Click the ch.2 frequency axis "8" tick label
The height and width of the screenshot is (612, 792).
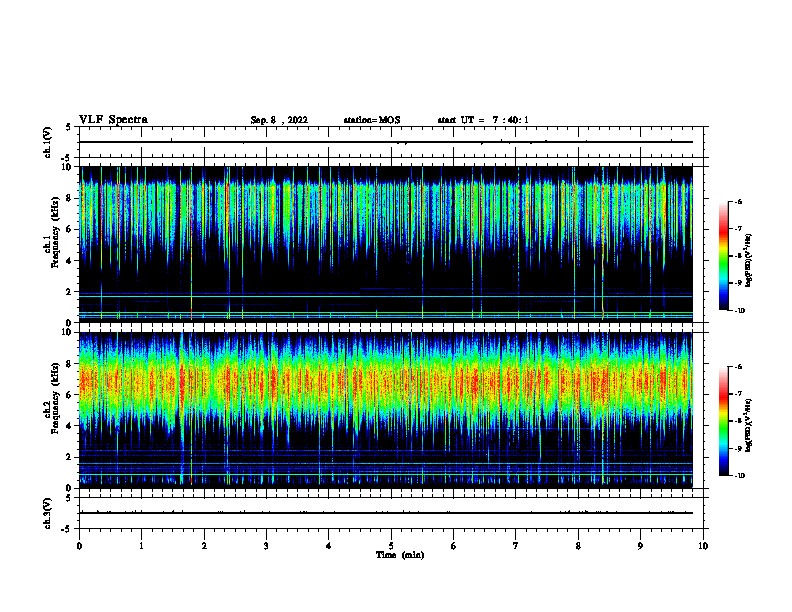coord(70,364)
